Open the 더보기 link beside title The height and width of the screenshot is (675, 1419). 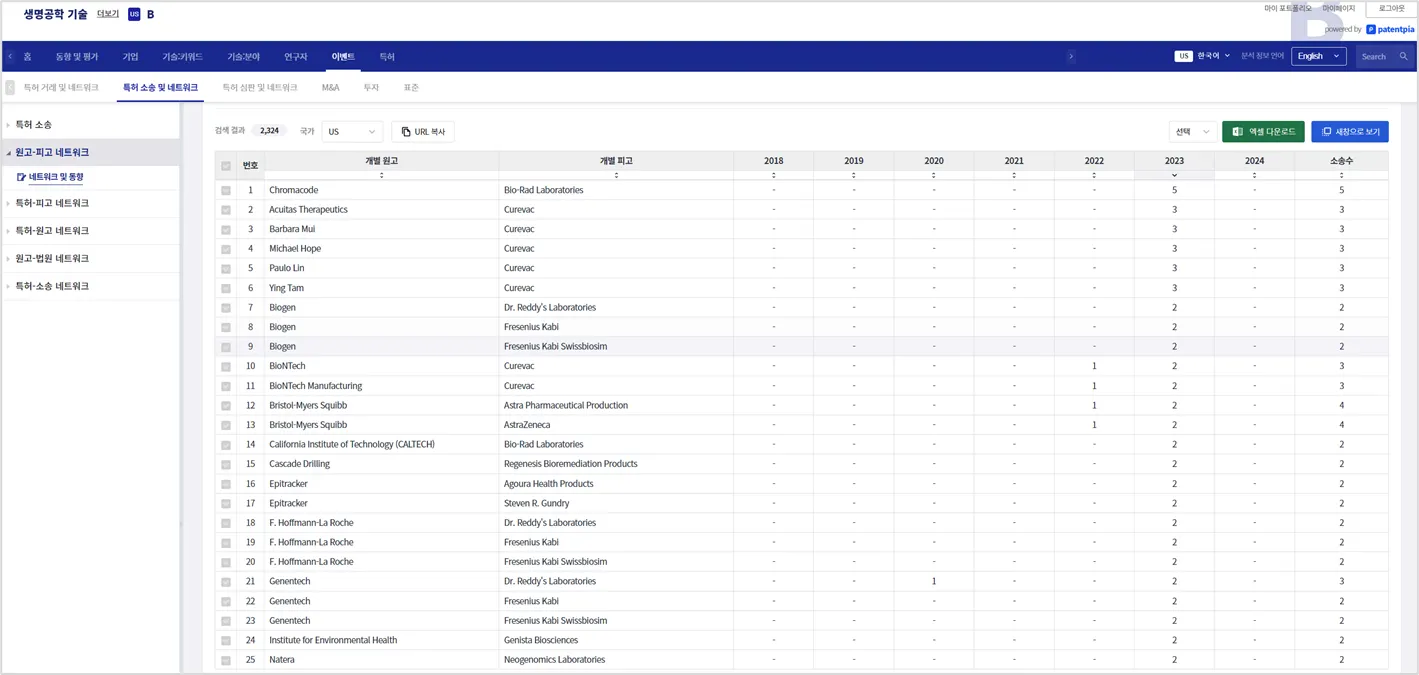tap(108, 14)
